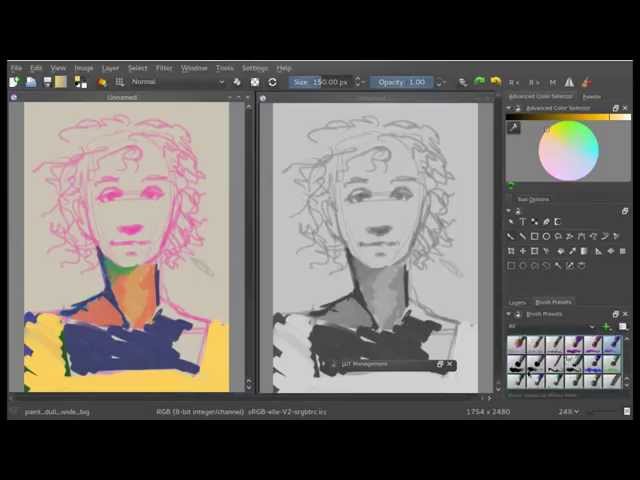This screenshot has width=640, height=480.
Task: Switch to the Tool Options tab
Action: (533, 199)
